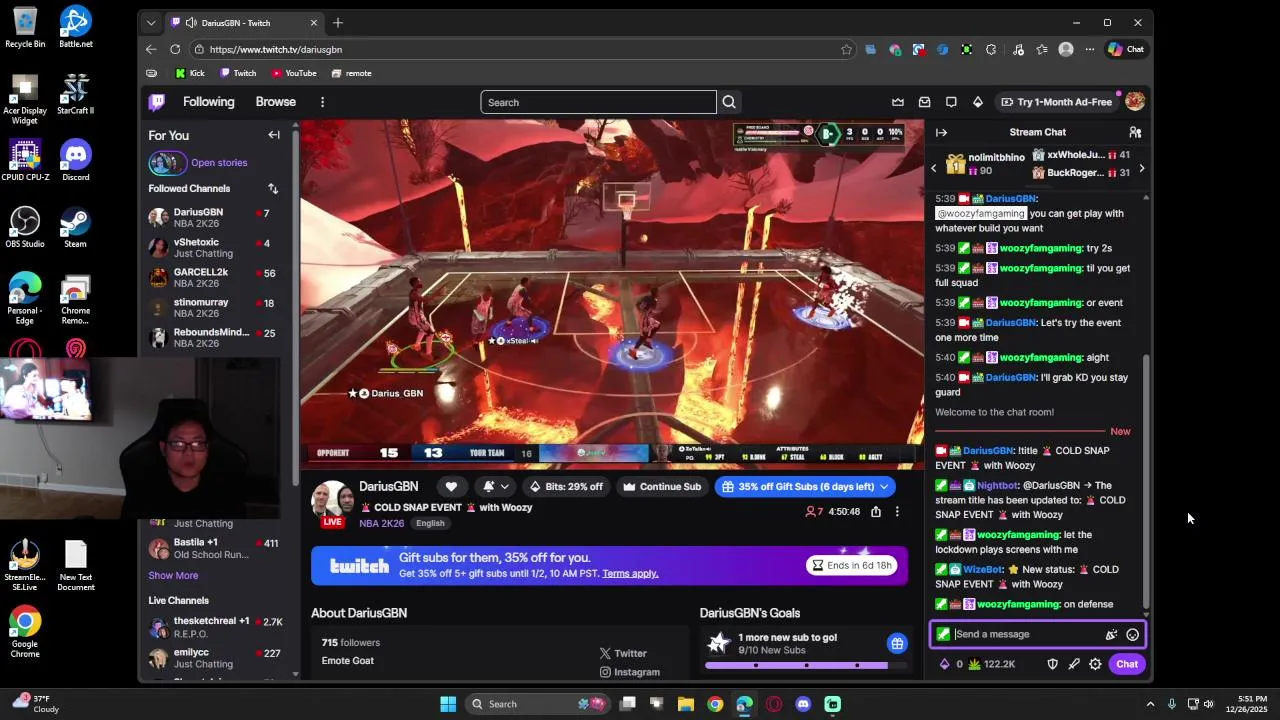Open a new browser tab

tap(338, 22)
